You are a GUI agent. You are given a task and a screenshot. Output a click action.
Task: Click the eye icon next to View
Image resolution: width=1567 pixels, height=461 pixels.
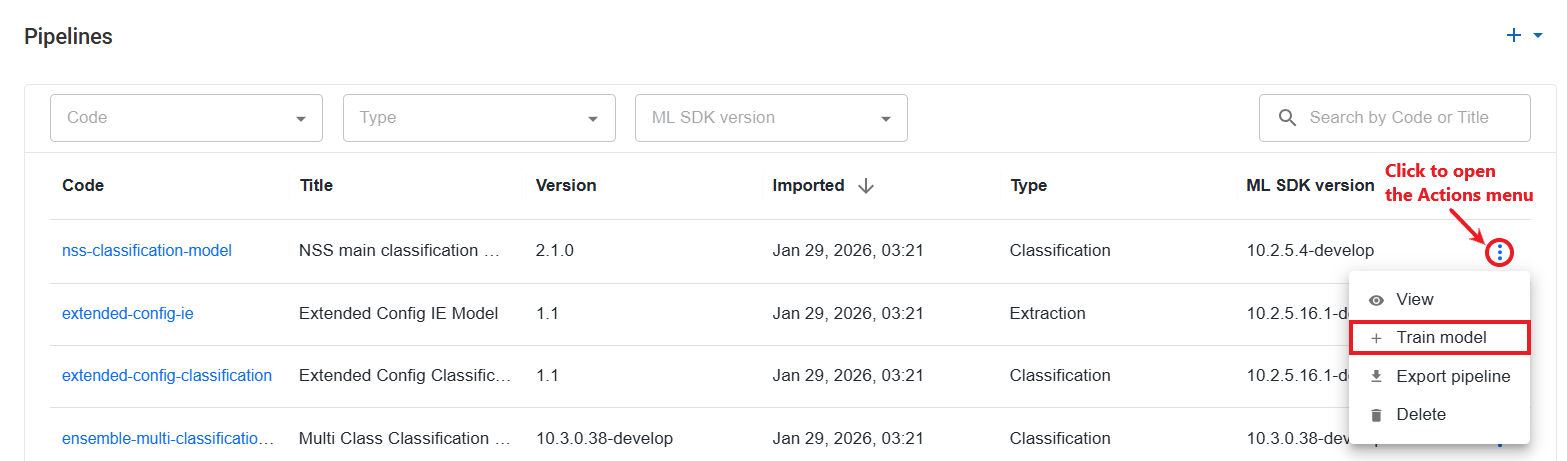click(x=1376, y=300)
